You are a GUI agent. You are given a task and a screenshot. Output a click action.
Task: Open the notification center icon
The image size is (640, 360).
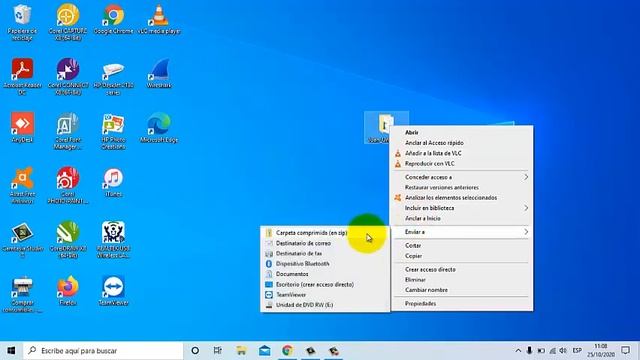(626, 351)
